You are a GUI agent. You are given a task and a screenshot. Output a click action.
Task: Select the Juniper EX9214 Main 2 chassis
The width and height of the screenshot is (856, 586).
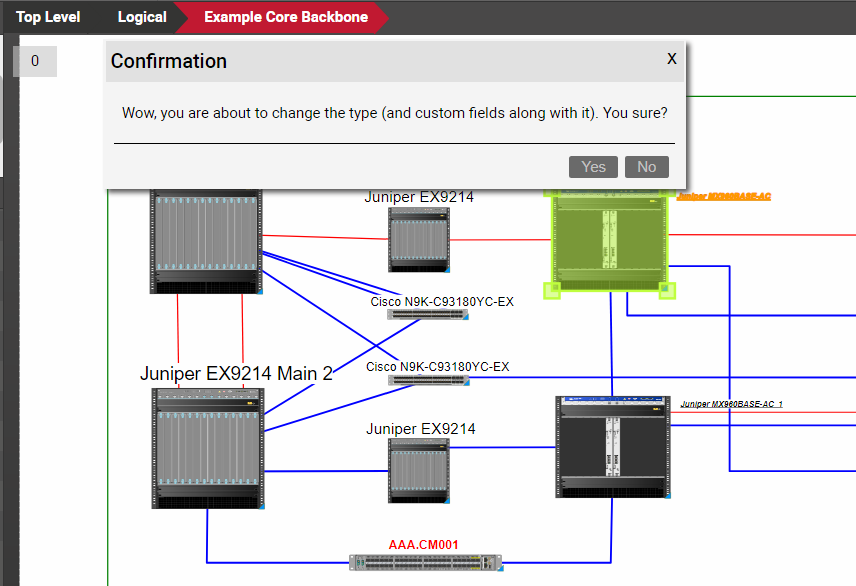[208, 448]
